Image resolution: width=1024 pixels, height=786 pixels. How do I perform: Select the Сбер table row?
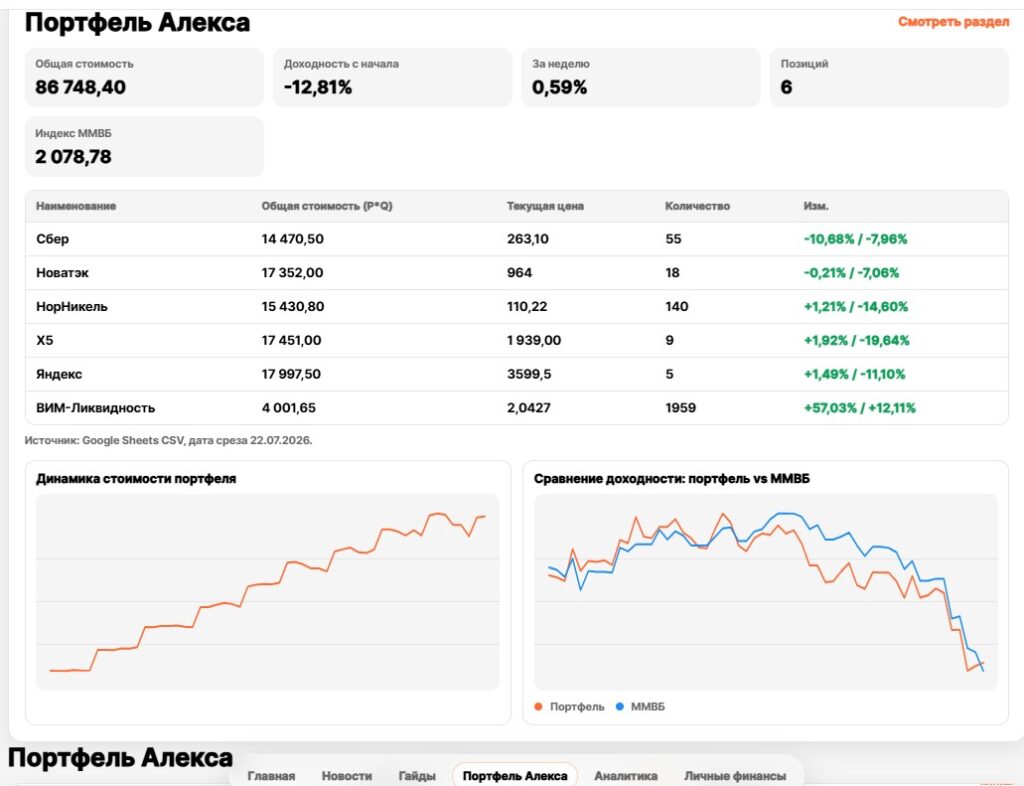[x=517, y=239]
